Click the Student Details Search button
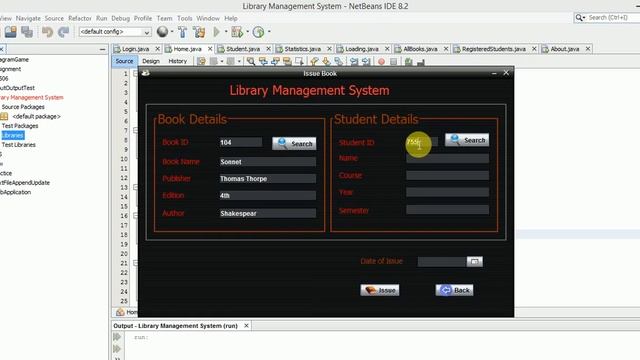Viewport: 640px width, 360px height. coord(467,140)
